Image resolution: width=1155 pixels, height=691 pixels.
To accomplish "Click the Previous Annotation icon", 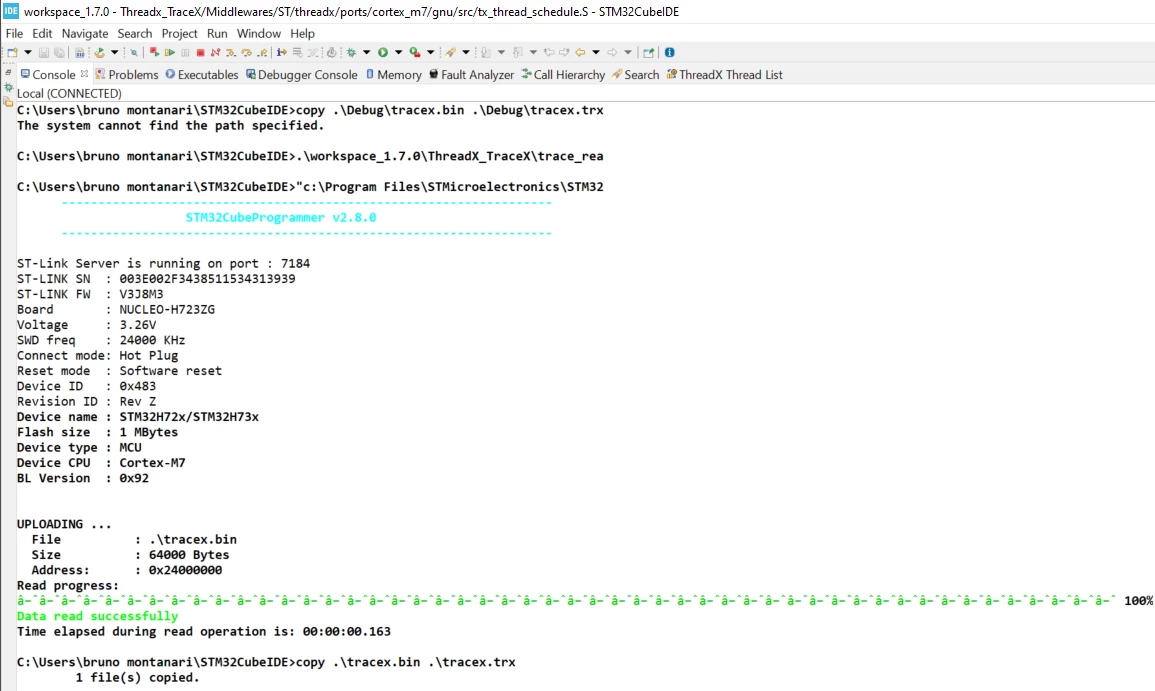I will click(518, 52).
